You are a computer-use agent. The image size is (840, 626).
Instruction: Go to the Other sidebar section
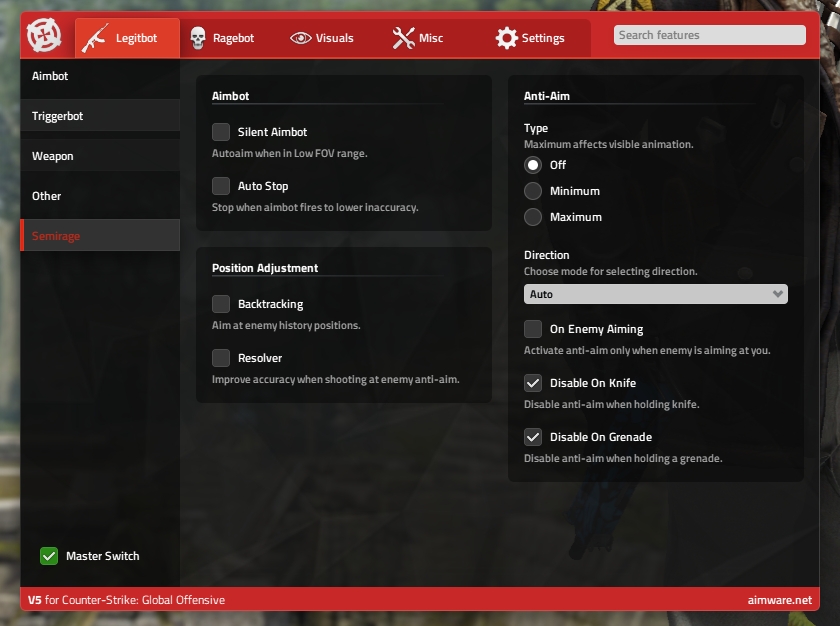pos(100,196)
